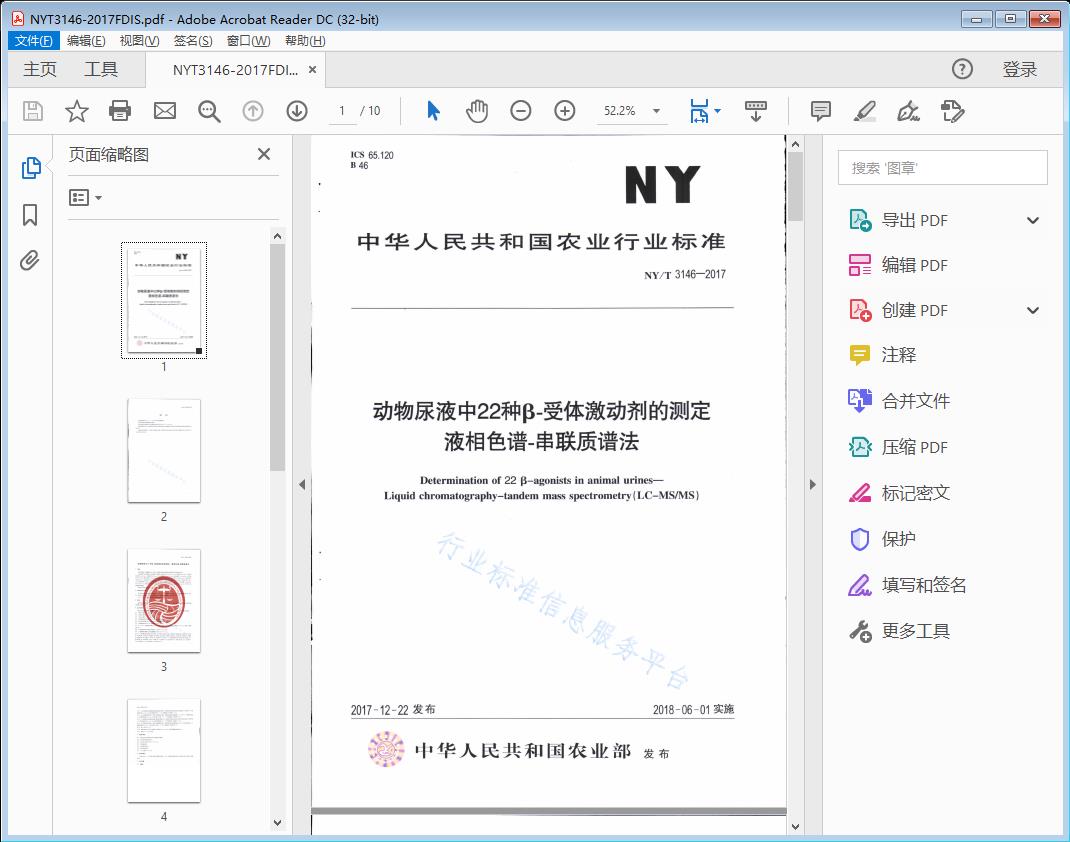Open the marquee zoom search icon
Image resolution: width=1070 pixels, height=842 pixels.
208,111
